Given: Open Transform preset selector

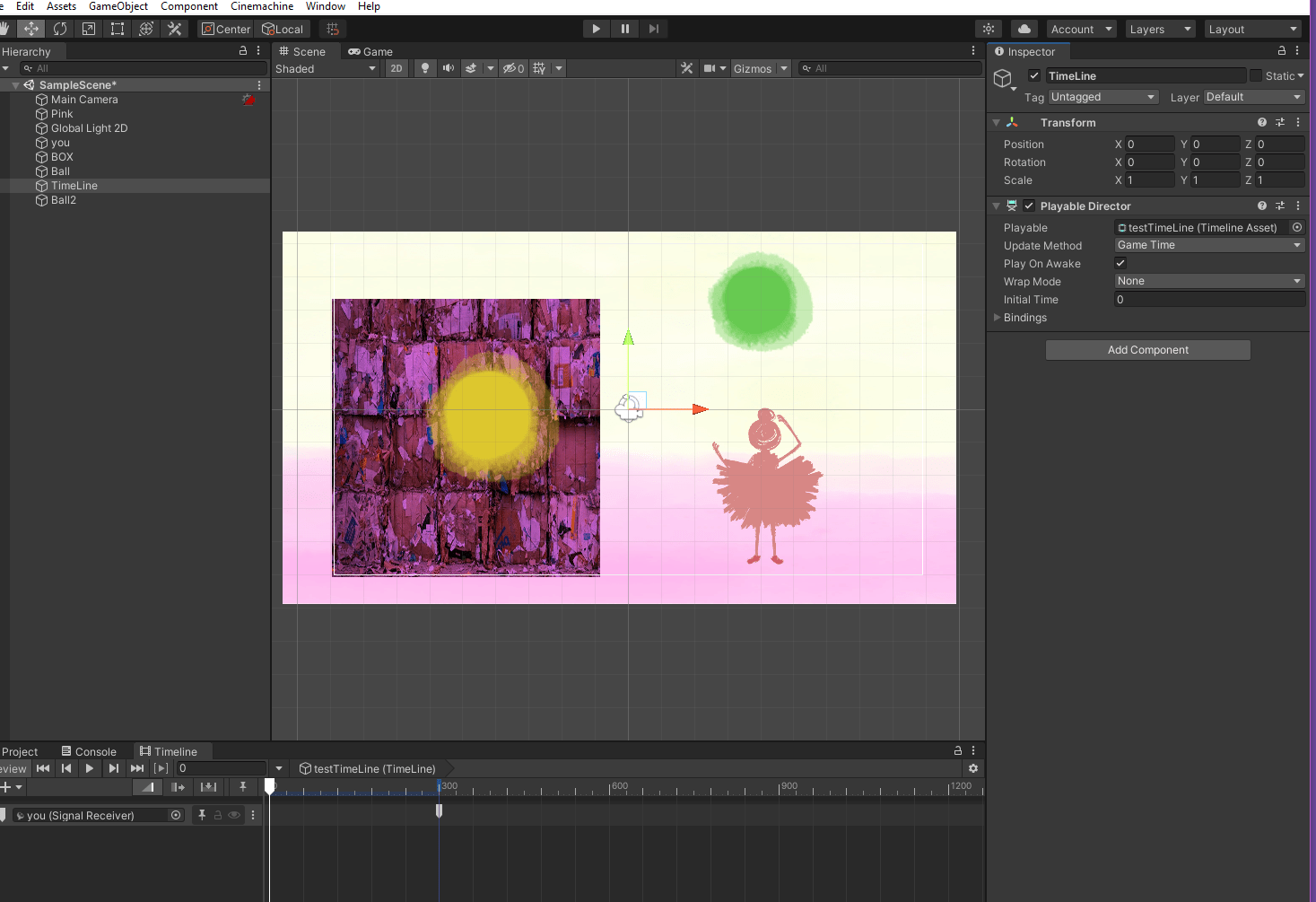Looking at the screenshot, I should [x=1280, y=122].
